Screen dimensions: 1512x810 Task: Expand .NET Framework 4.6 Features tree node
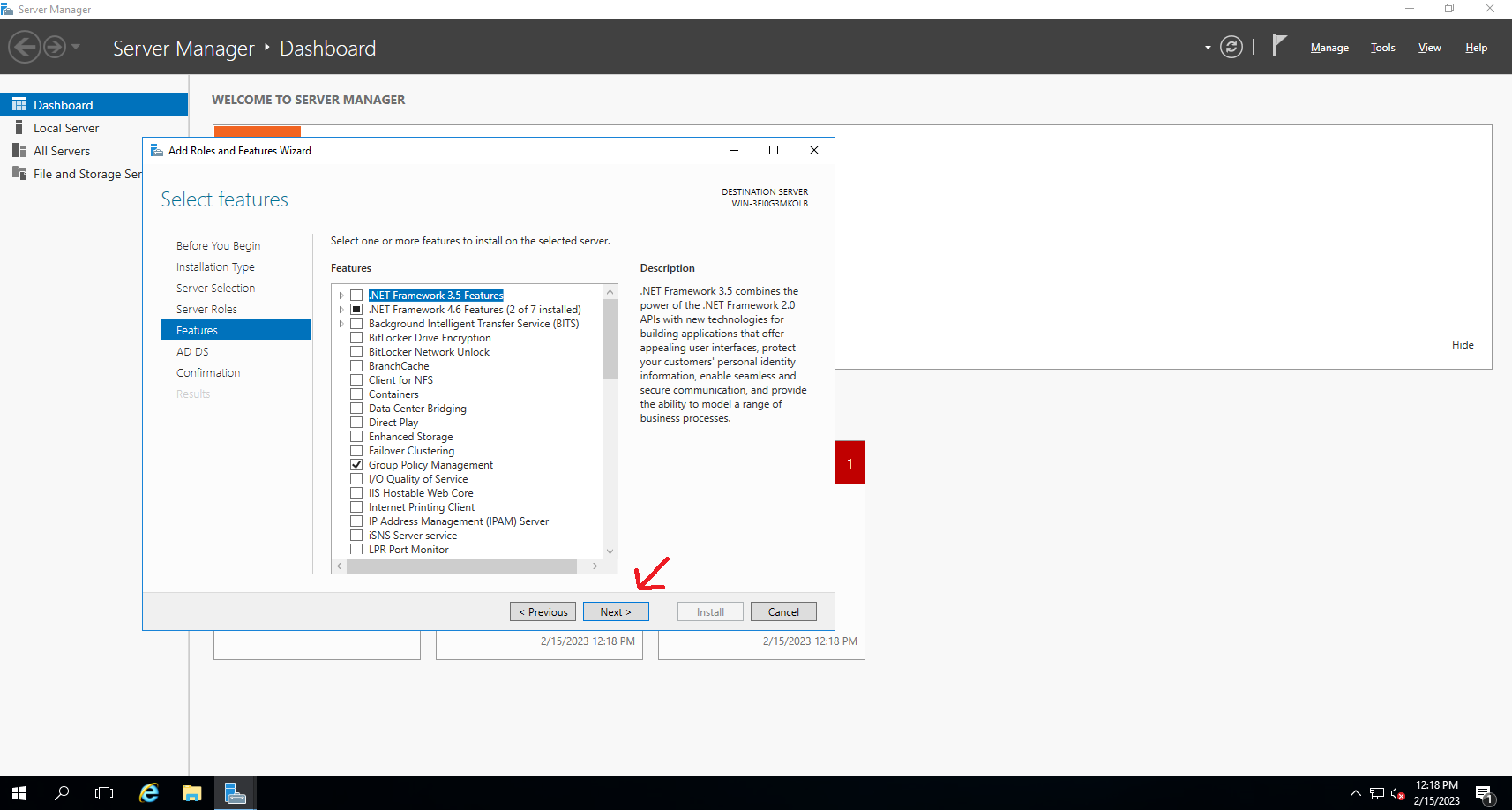pos(341,310)
